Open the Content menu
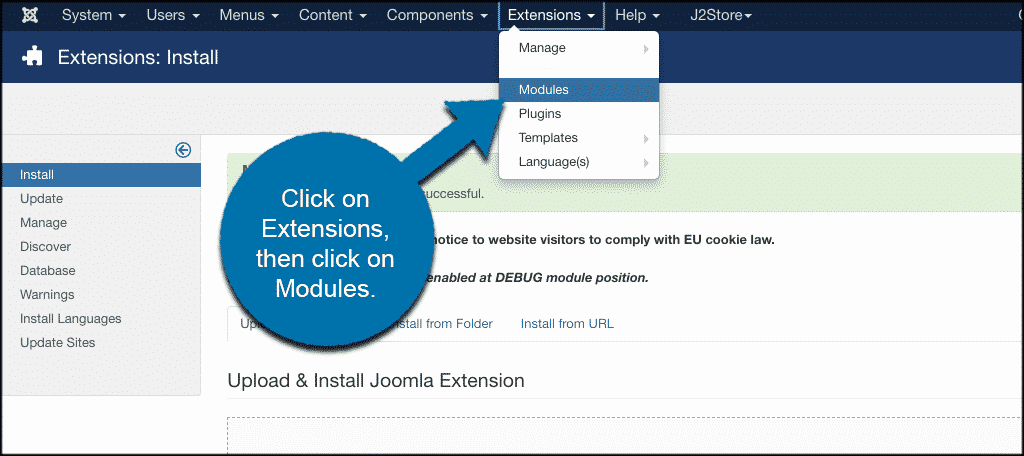The width and height of the screenshot is (1024, 456). coord(332,15)
